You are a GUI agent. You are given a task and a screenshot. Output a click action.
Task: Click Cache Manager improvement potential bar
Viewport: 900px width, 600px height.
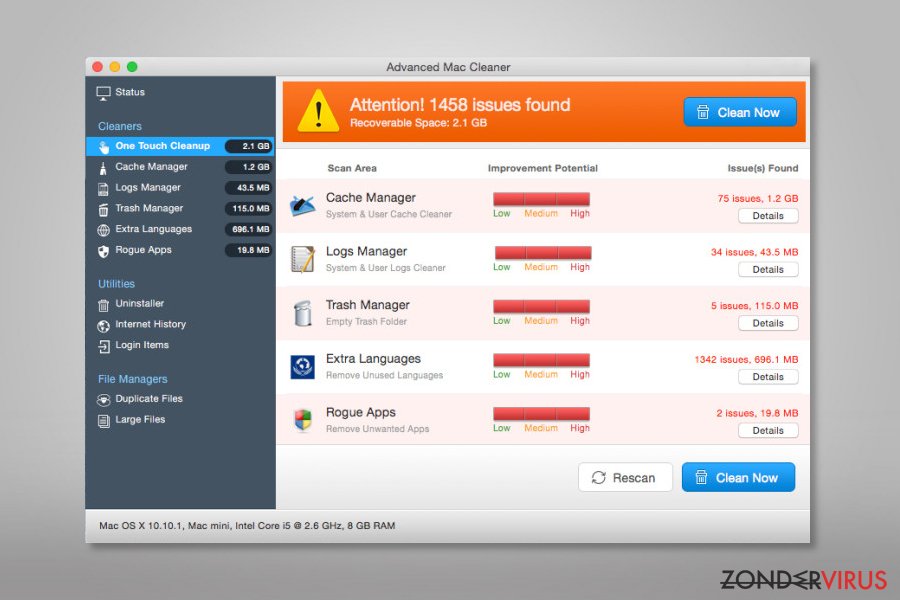[x=541, y=199]
